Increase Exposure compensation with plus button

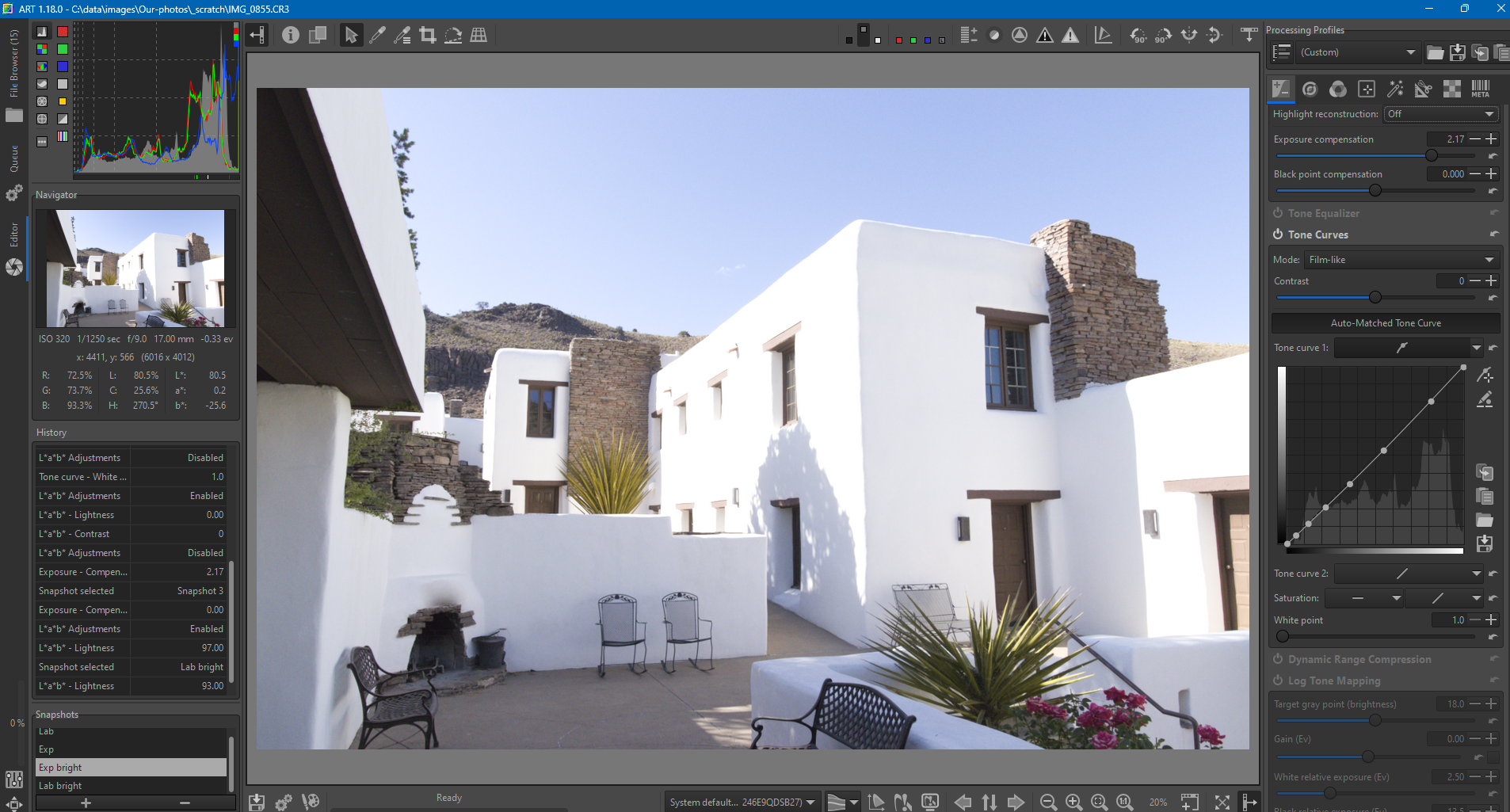(1491, 139)
